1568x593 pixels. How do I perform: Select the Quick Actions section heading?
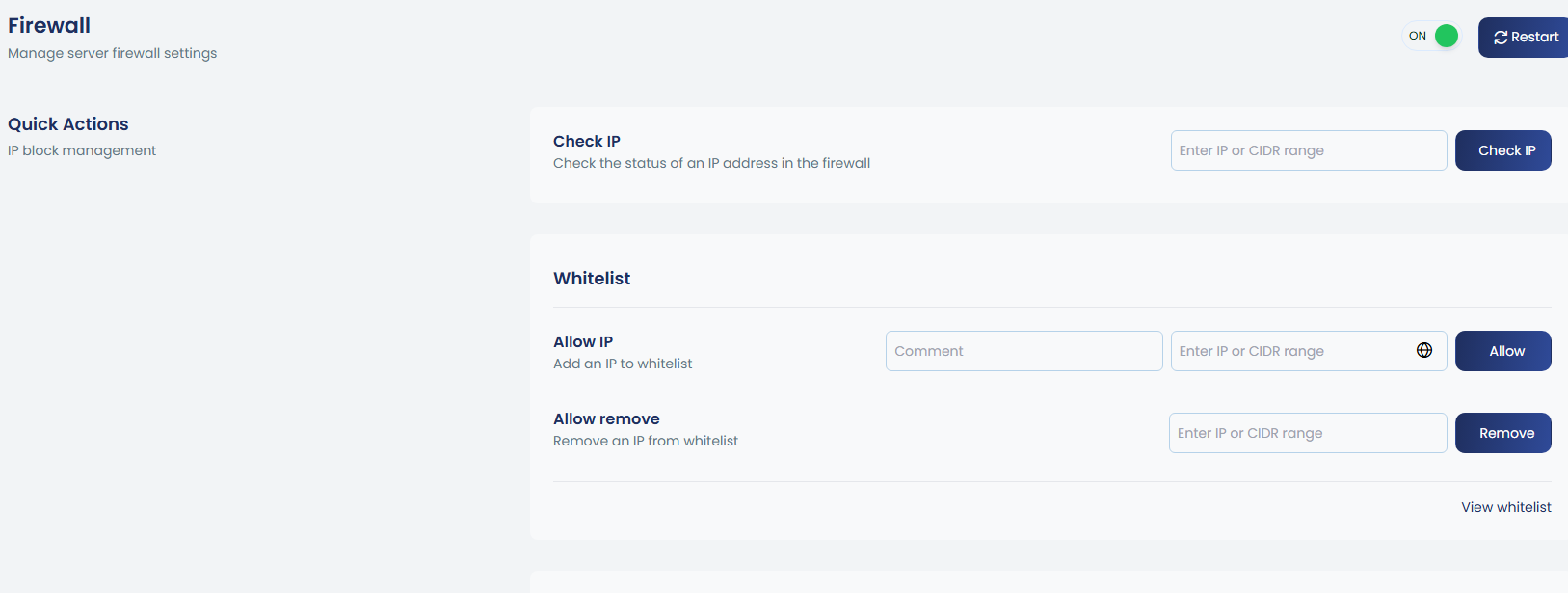(68, 124)
